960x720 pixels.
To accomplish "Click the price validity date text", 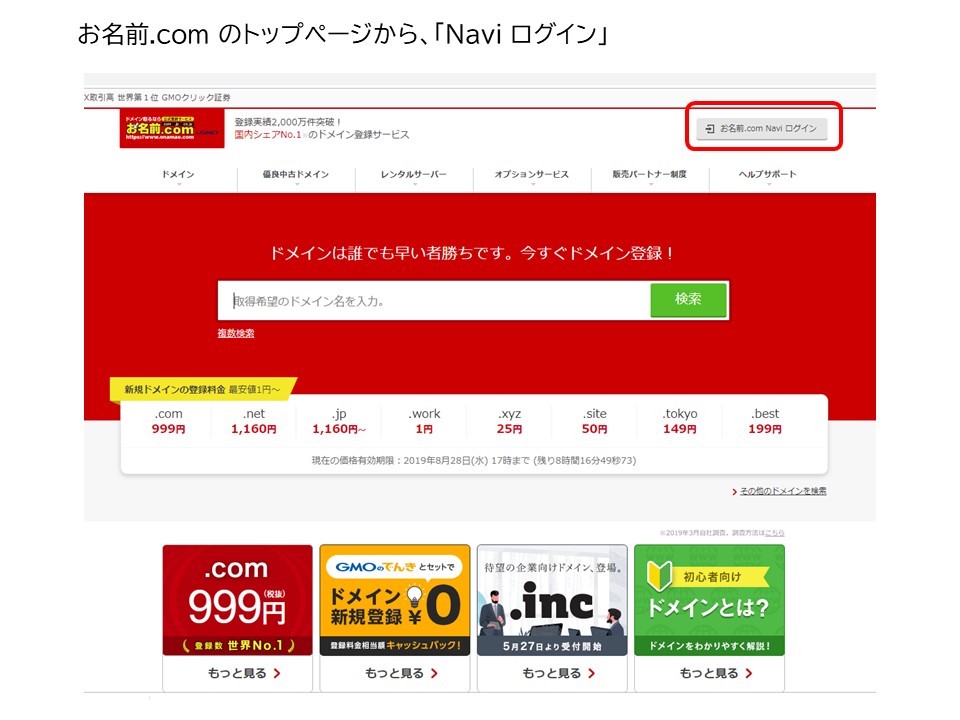I will pyautogui.click(x=474, y=460).
